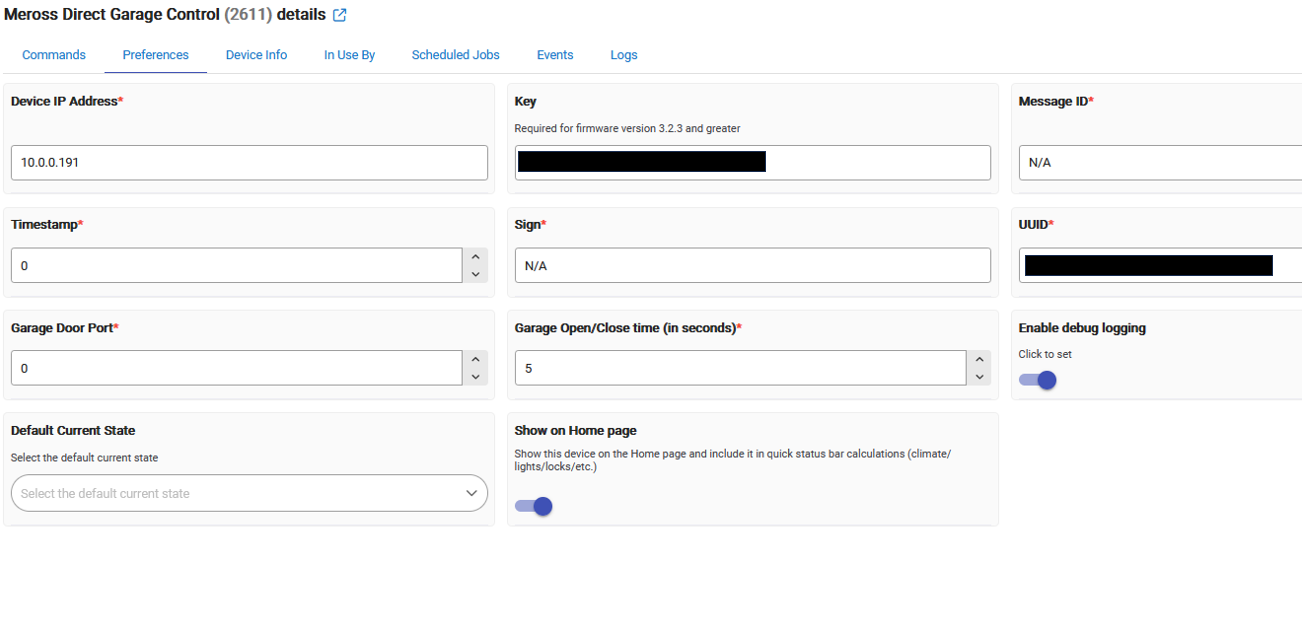
Task: Switch to the Commands tab
Action: pyautogui.click(x=54, y=55)
